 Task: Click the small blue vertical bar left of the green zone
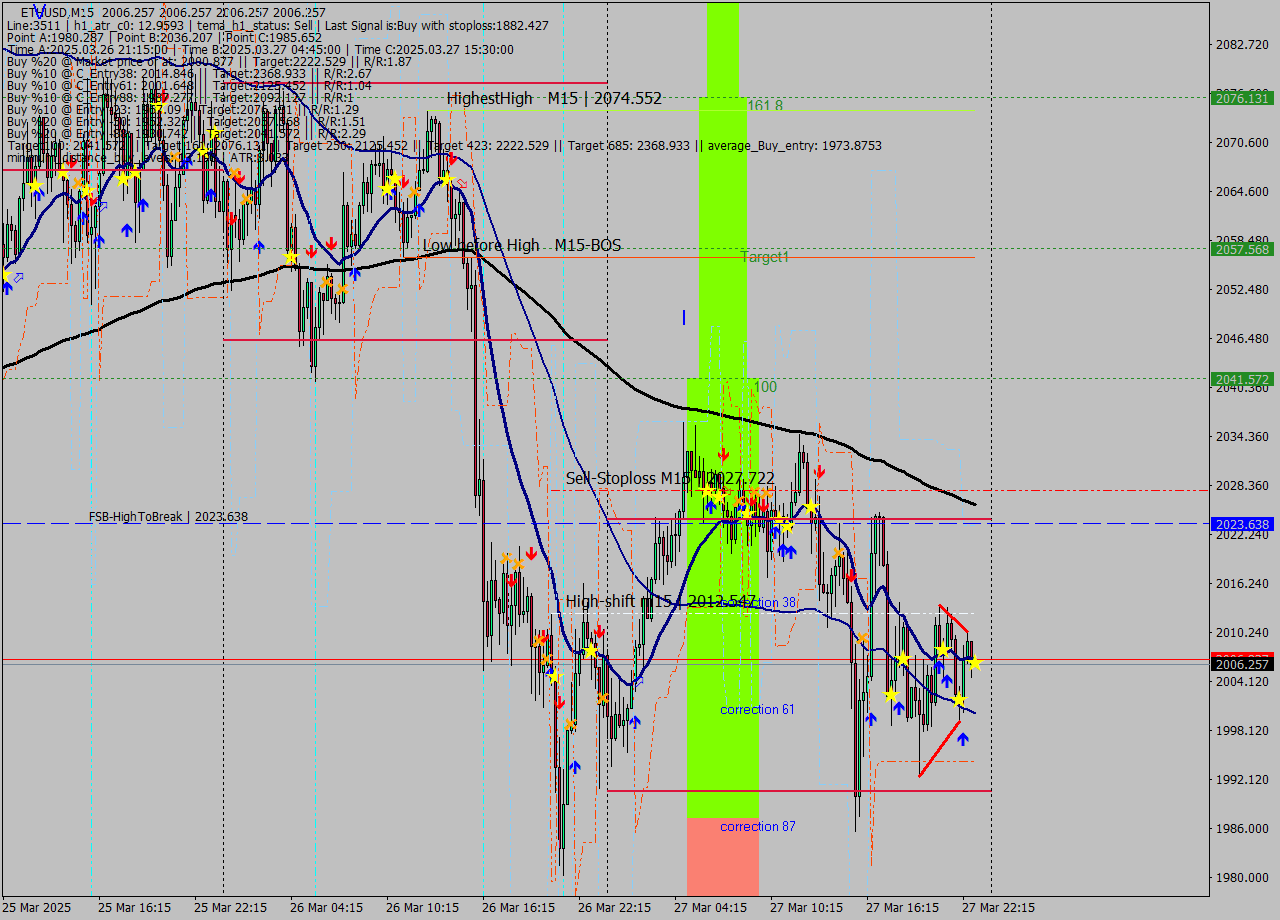pyautogui.click(x=684, y=317)
